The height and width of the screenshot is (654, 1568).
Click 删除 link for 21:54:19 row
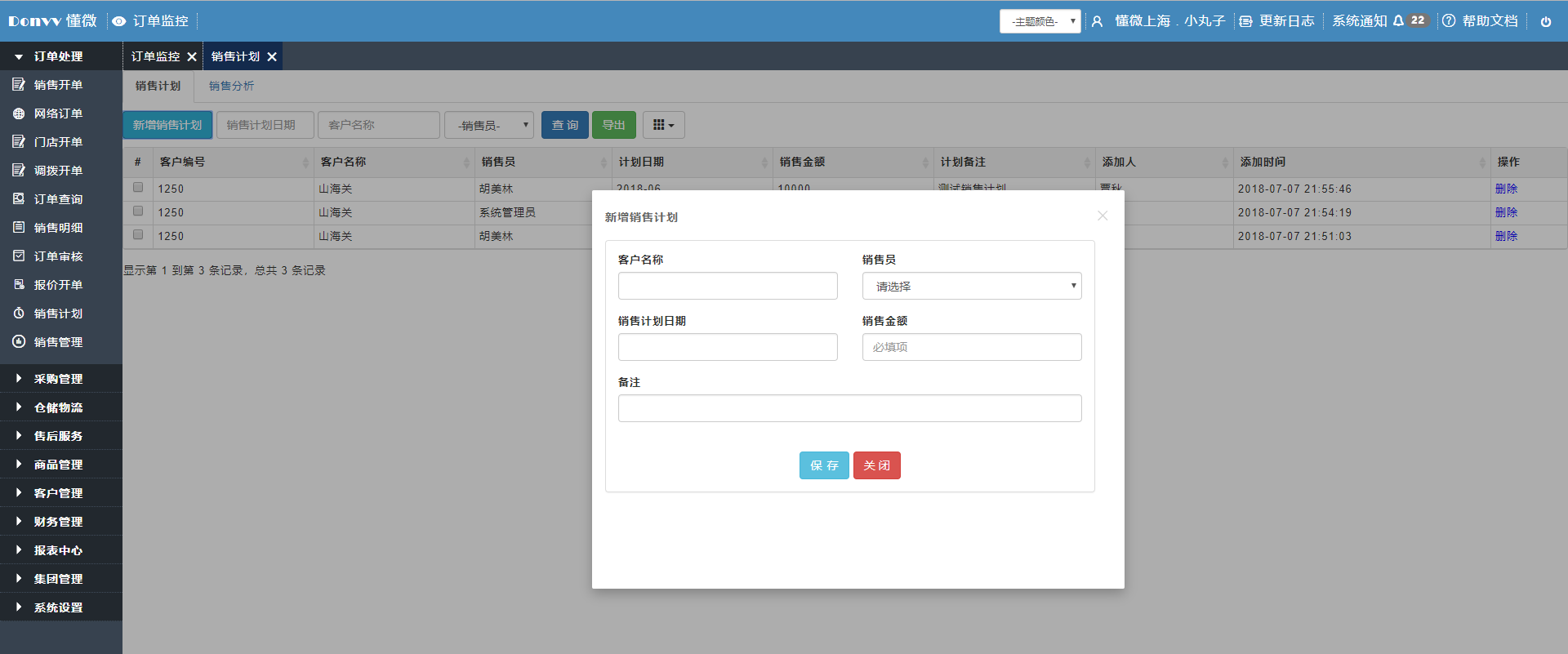pyautogui.click(x=1506, y=212)
